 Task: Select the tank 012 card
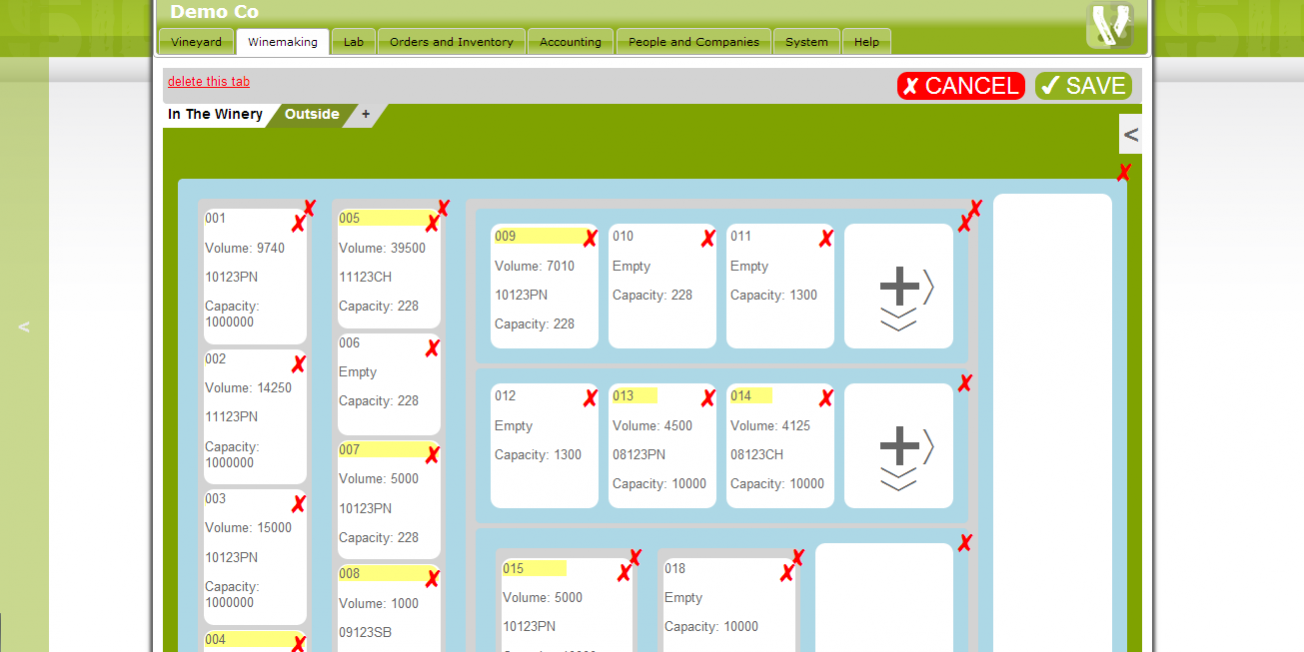544,446
